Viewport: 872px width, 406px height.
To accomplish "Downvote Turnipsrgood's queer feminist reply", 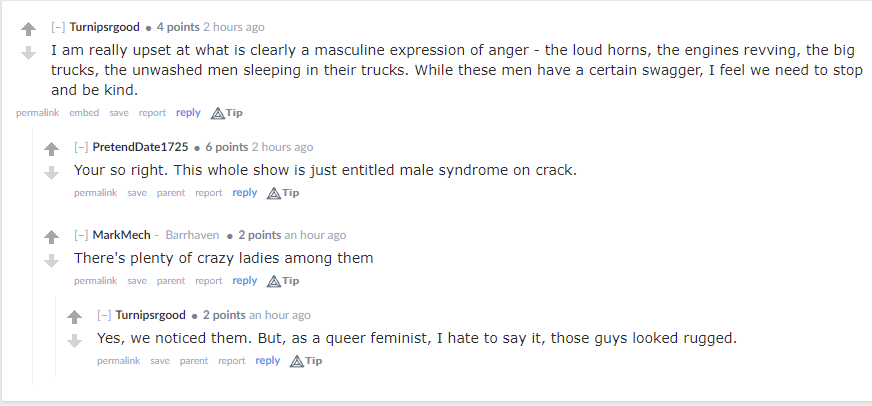I will click(74, 340).
